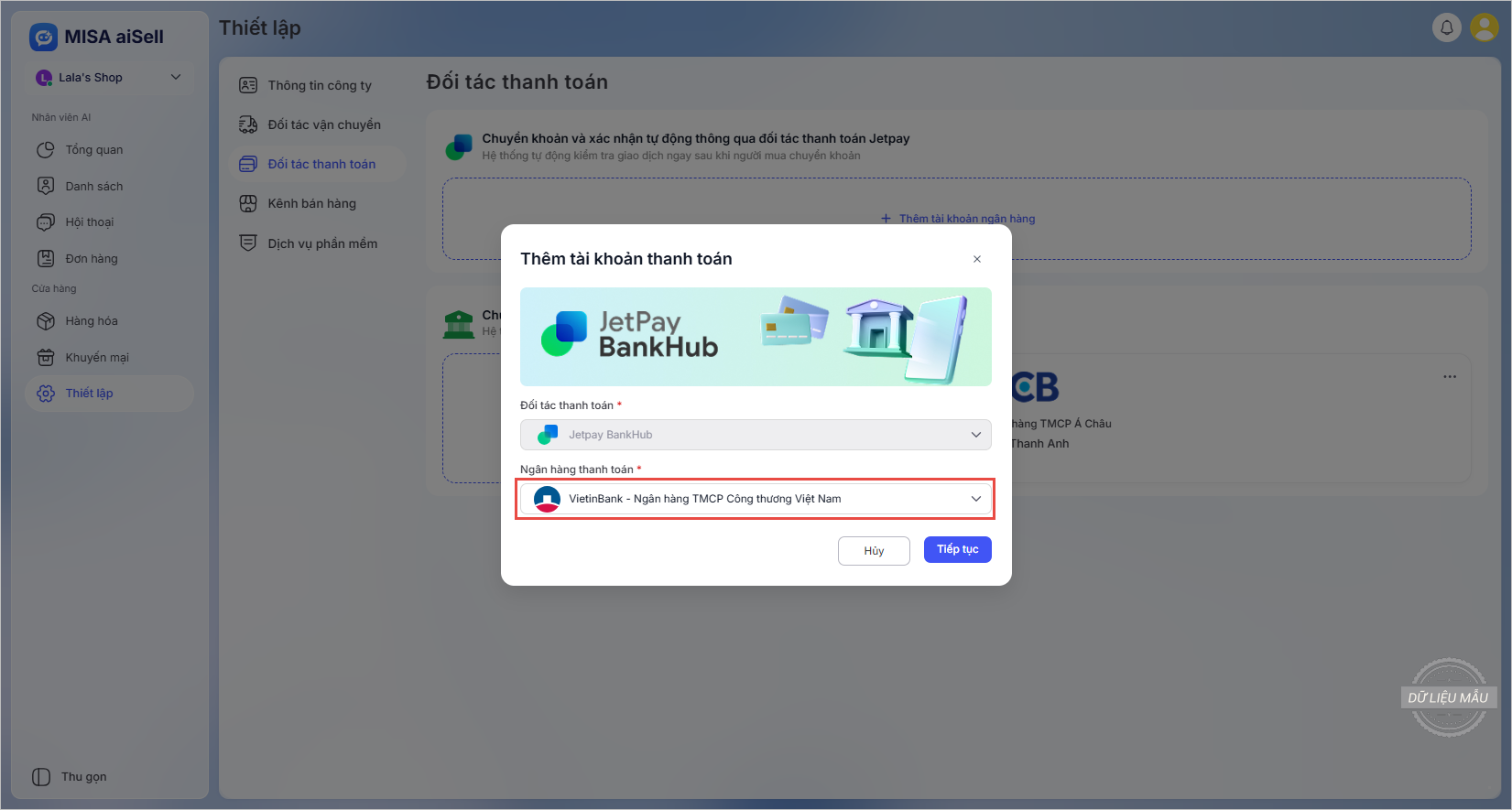Viewport: 1512px width, 810px height.
Task: Click the Đối tác thanh toán card icon
Action: [248, 164]
